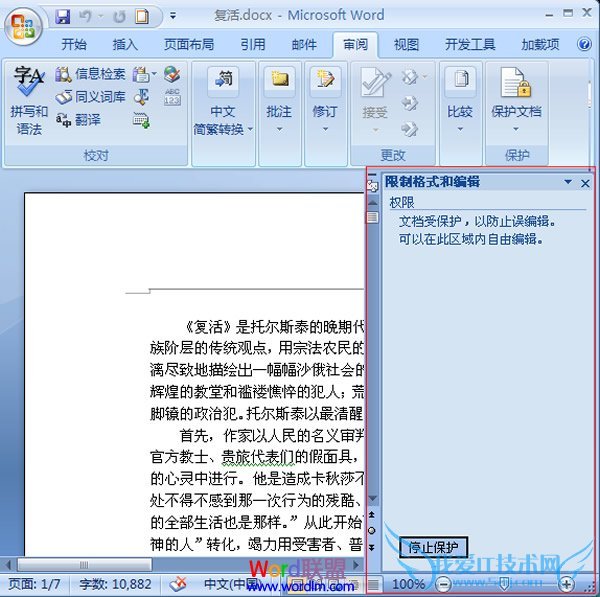Switch to the 引用 tab
600x597 pixels.
coord(253,44)
